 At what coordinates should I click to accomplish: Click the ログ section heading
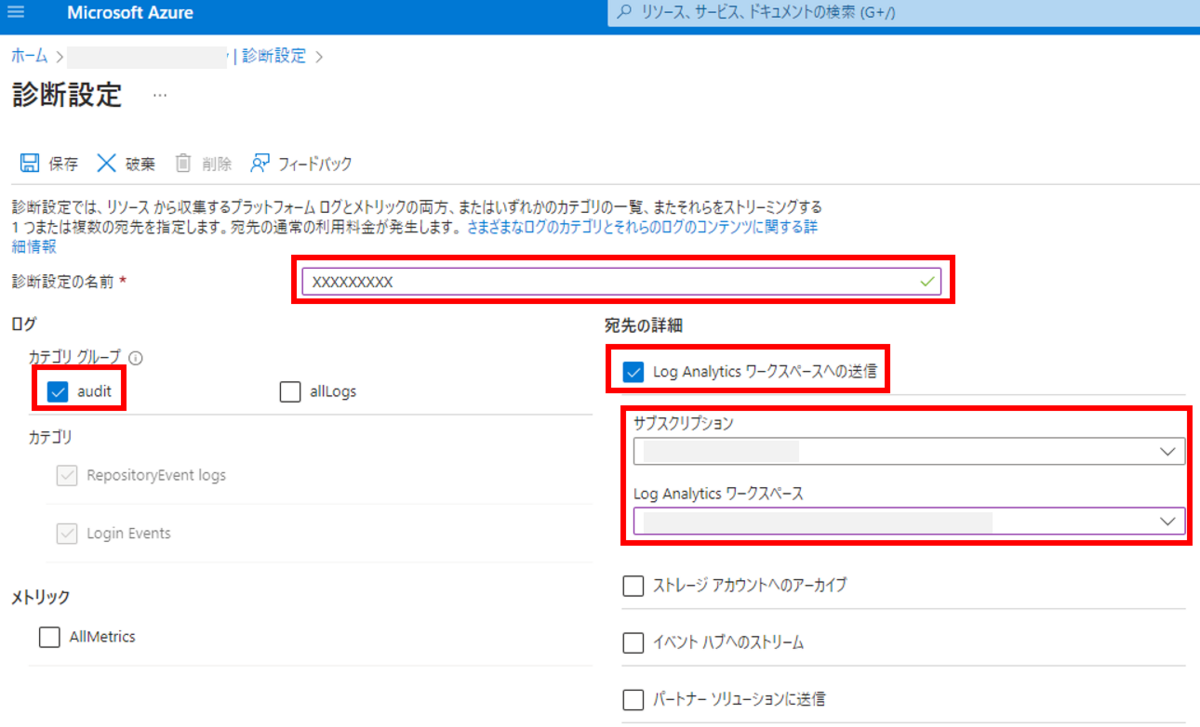coord(24,324)
